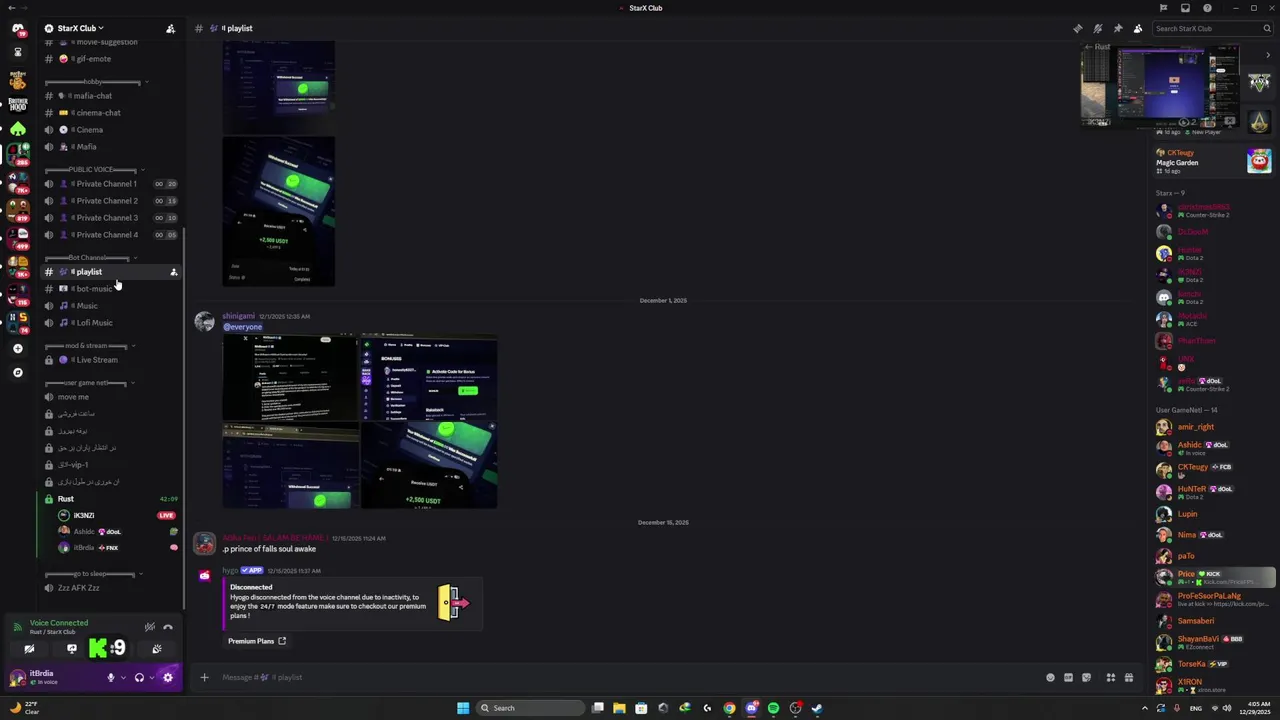Disconnect from voice with hang-up icon
Image resolution: width=1280 pixels, height=720 pixels.
click(168, 627)
